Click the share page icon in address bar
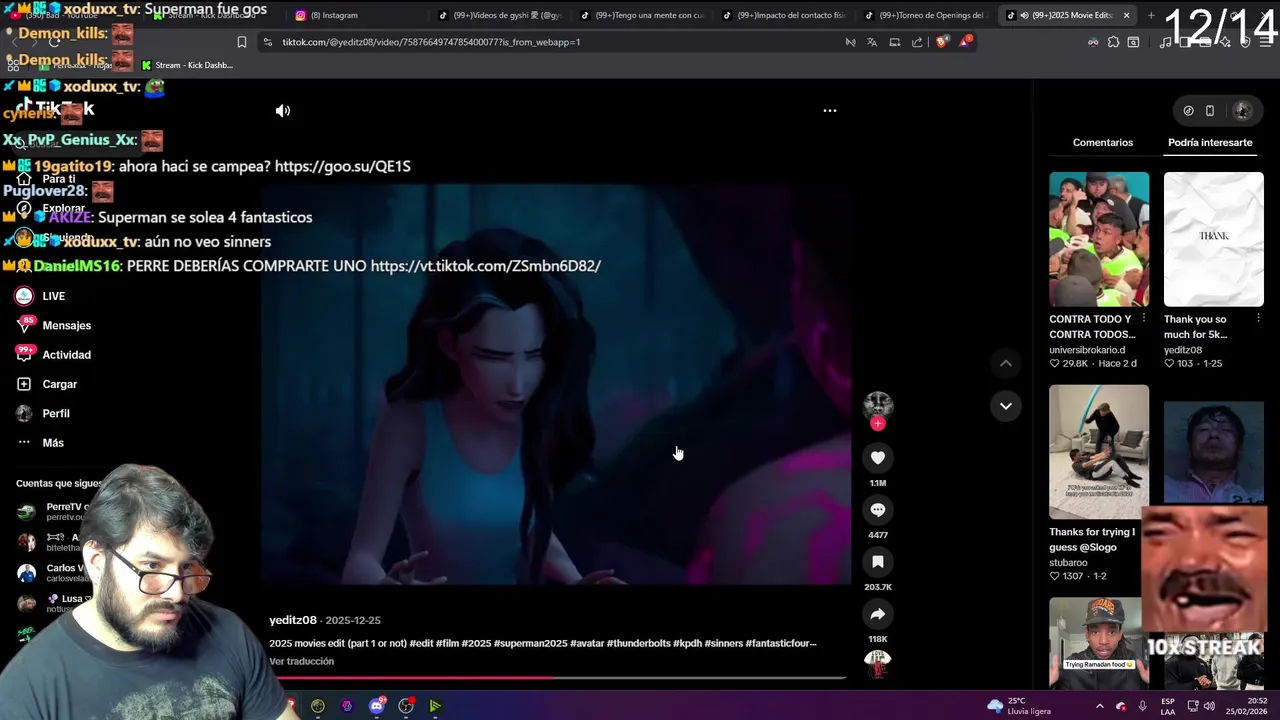This screenshot has height=720, width=1280. pos(917,42)
